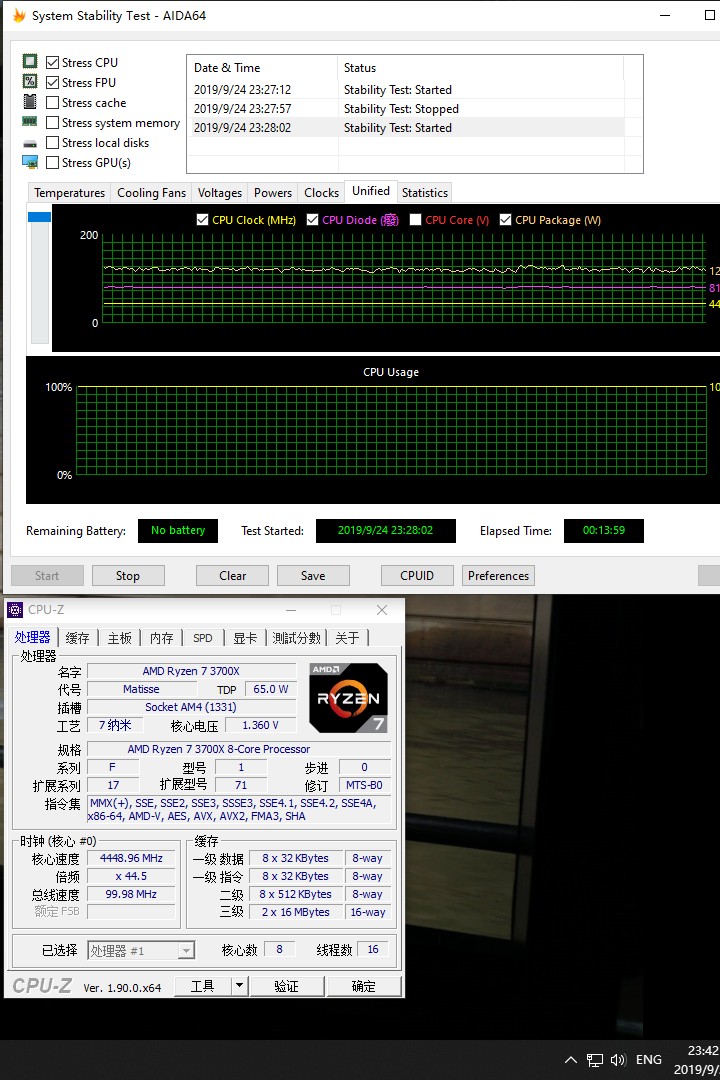Open the 内存 tab in CPU-Z
Viewport: 720px width, 1080px height.
pyautogui.click(x=162, y=638)
